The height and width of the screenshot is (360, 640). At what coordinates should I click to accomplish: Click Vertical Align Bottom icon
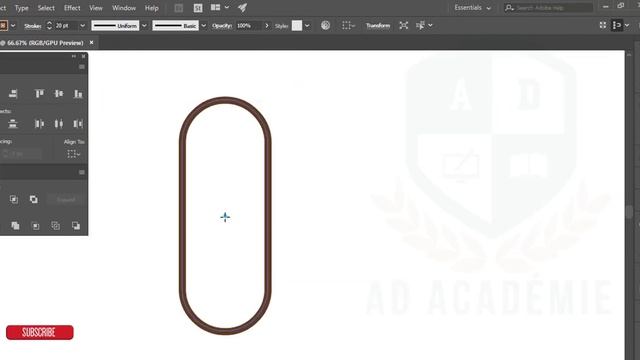click(78, 94)
